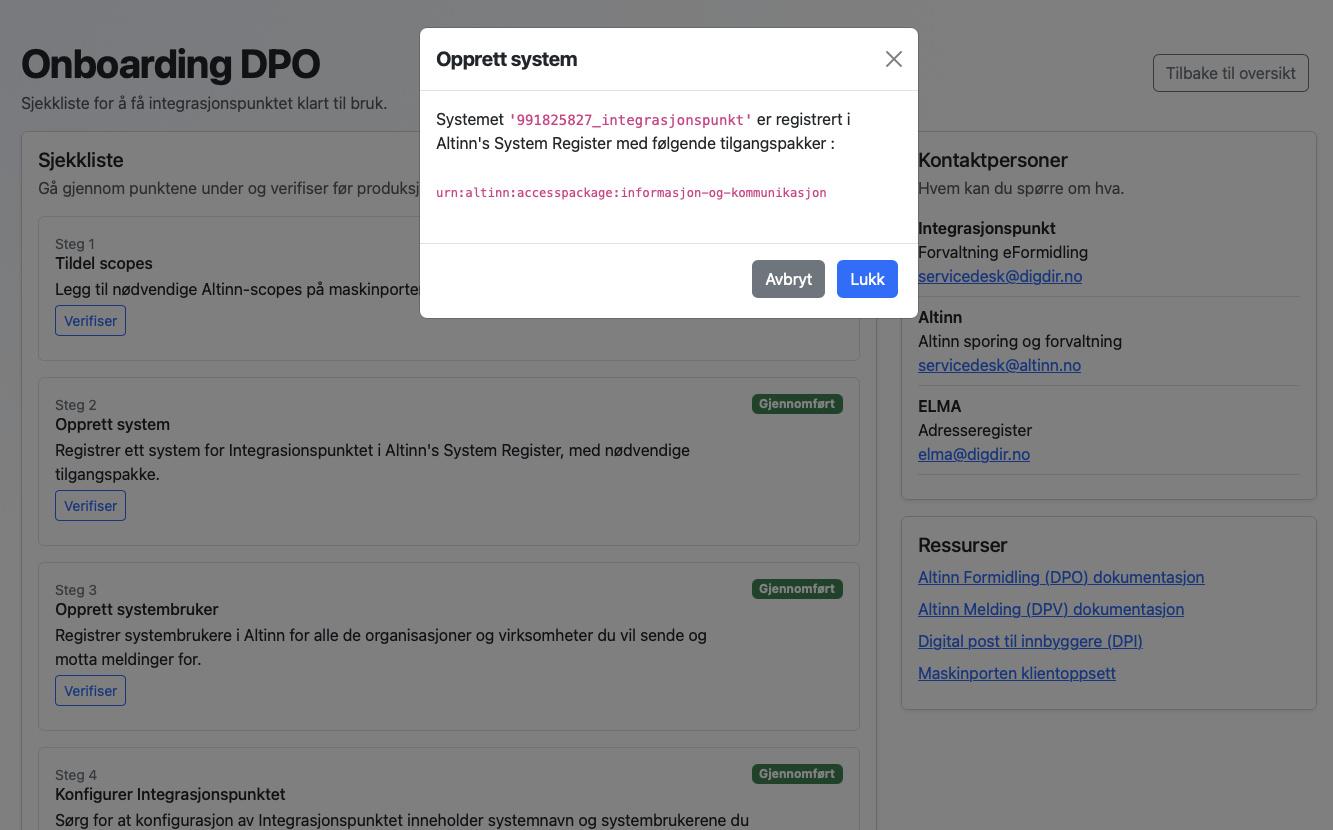Screen dimensions: 1333x830
Task: Click the Onboarding DPO page heading
Action: tap(170, 65)
